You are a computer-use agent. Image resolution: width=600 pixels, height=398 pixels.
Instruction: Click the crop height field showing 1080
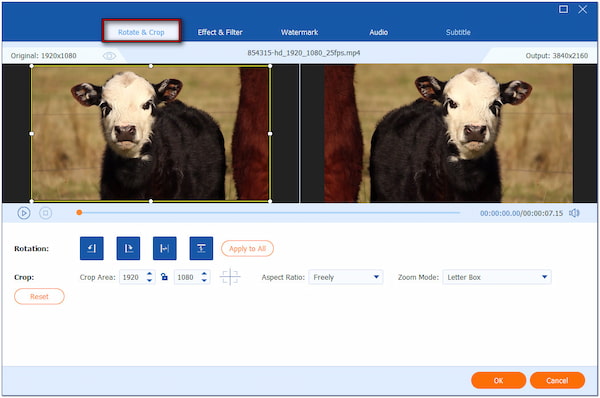click(x=187, y=277)
